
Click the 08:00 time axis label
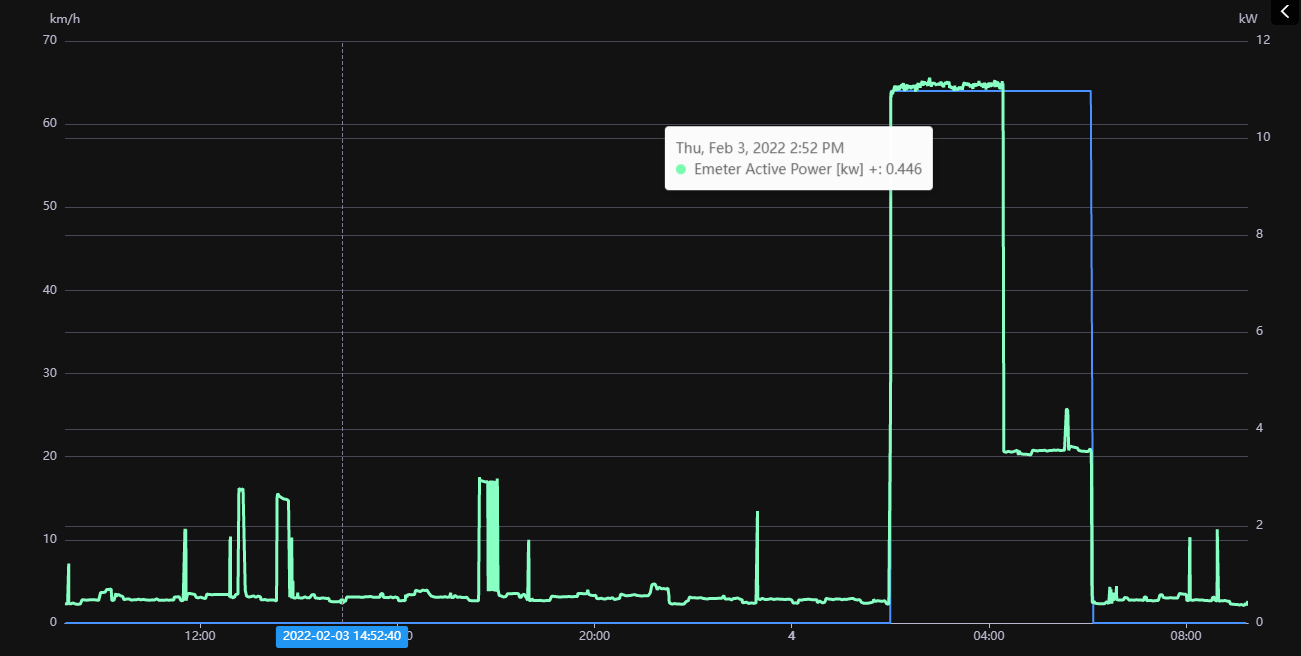[x=1186, y=635]
